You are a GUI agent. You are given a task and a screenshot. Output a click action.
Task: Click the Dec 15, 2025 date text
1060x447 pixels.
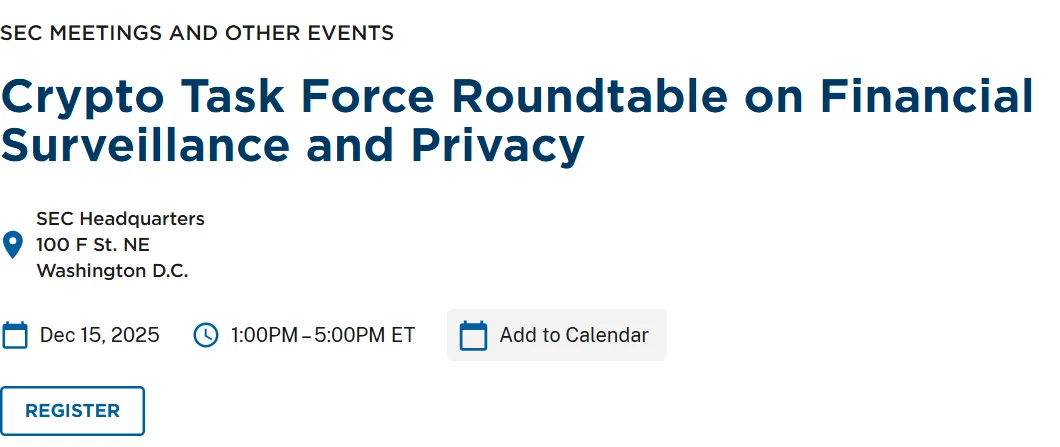coord(100,335)
